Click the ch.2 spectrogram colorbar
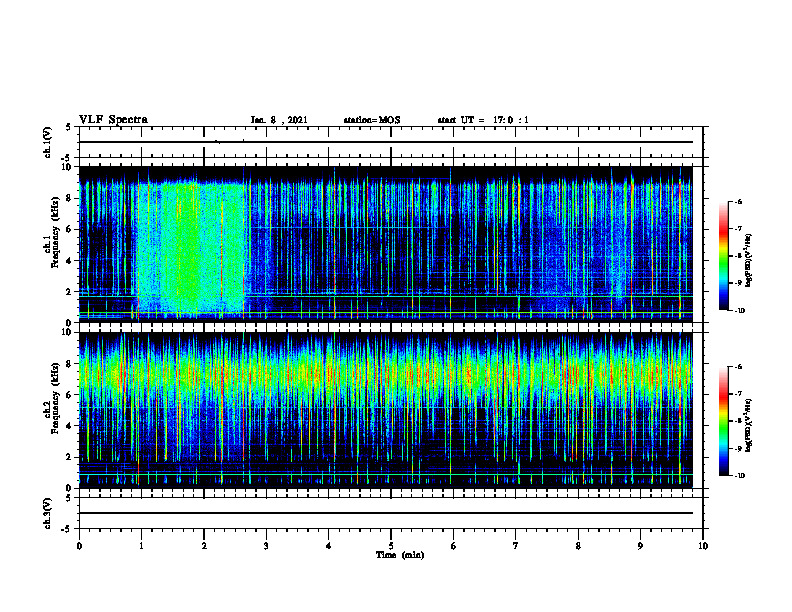The width and height of the screenshot is (792, 612). (723, 421)
